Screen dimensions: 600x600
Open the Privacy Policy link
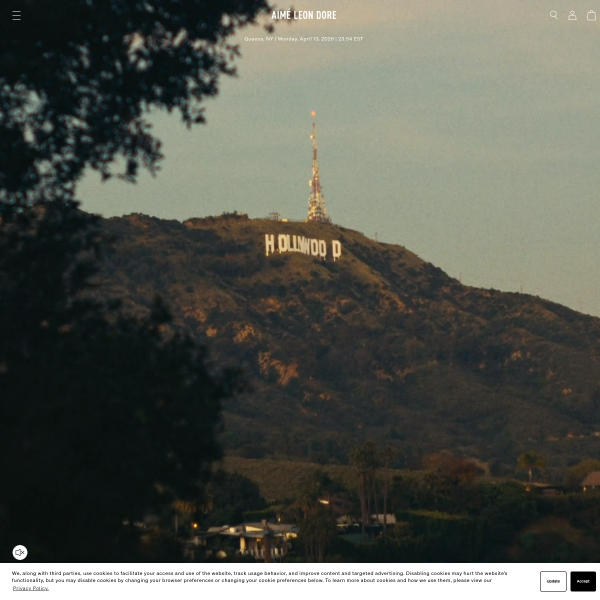point(30,588)
